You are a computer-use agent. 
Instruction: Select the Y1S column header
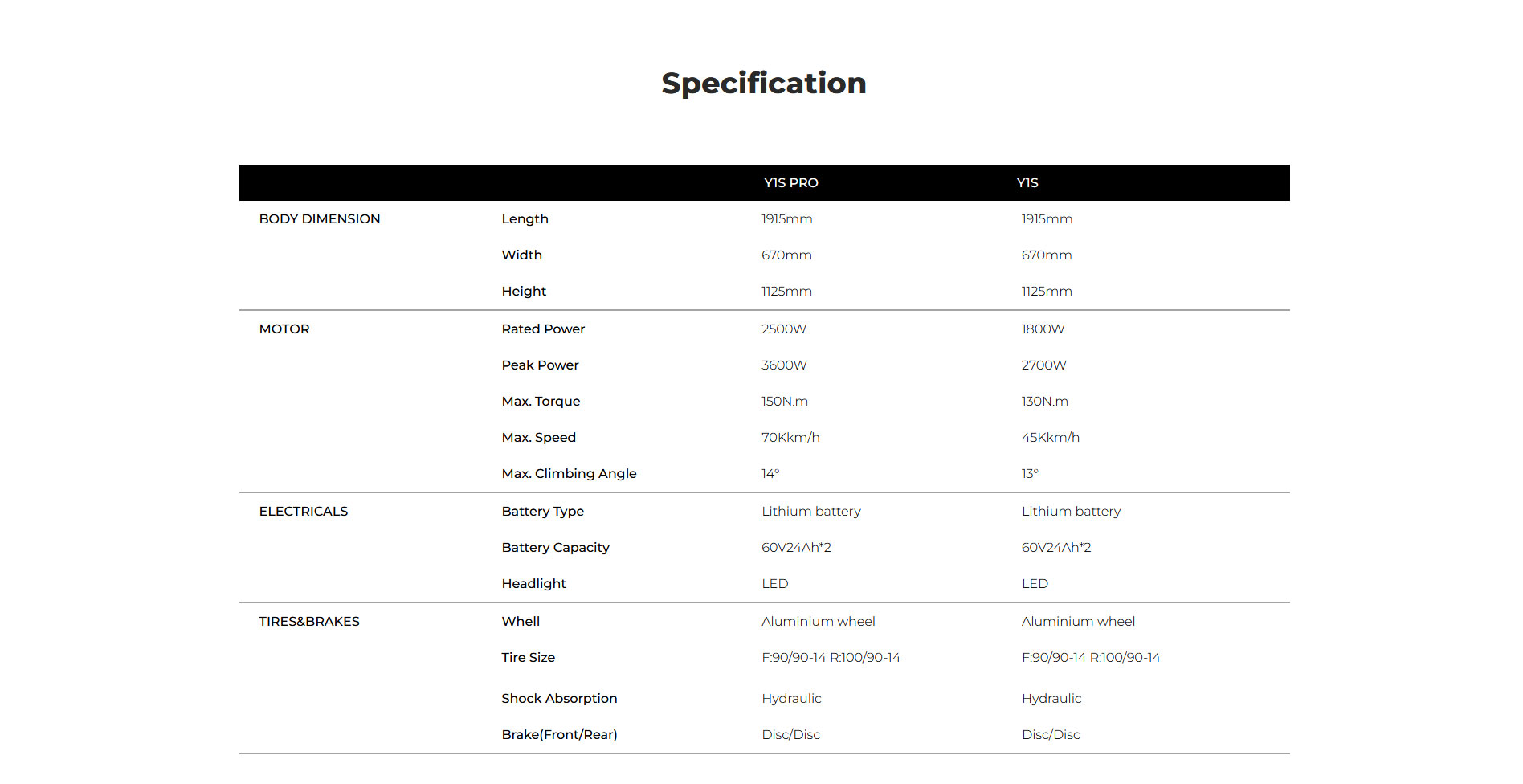[x=1027, y=183]
